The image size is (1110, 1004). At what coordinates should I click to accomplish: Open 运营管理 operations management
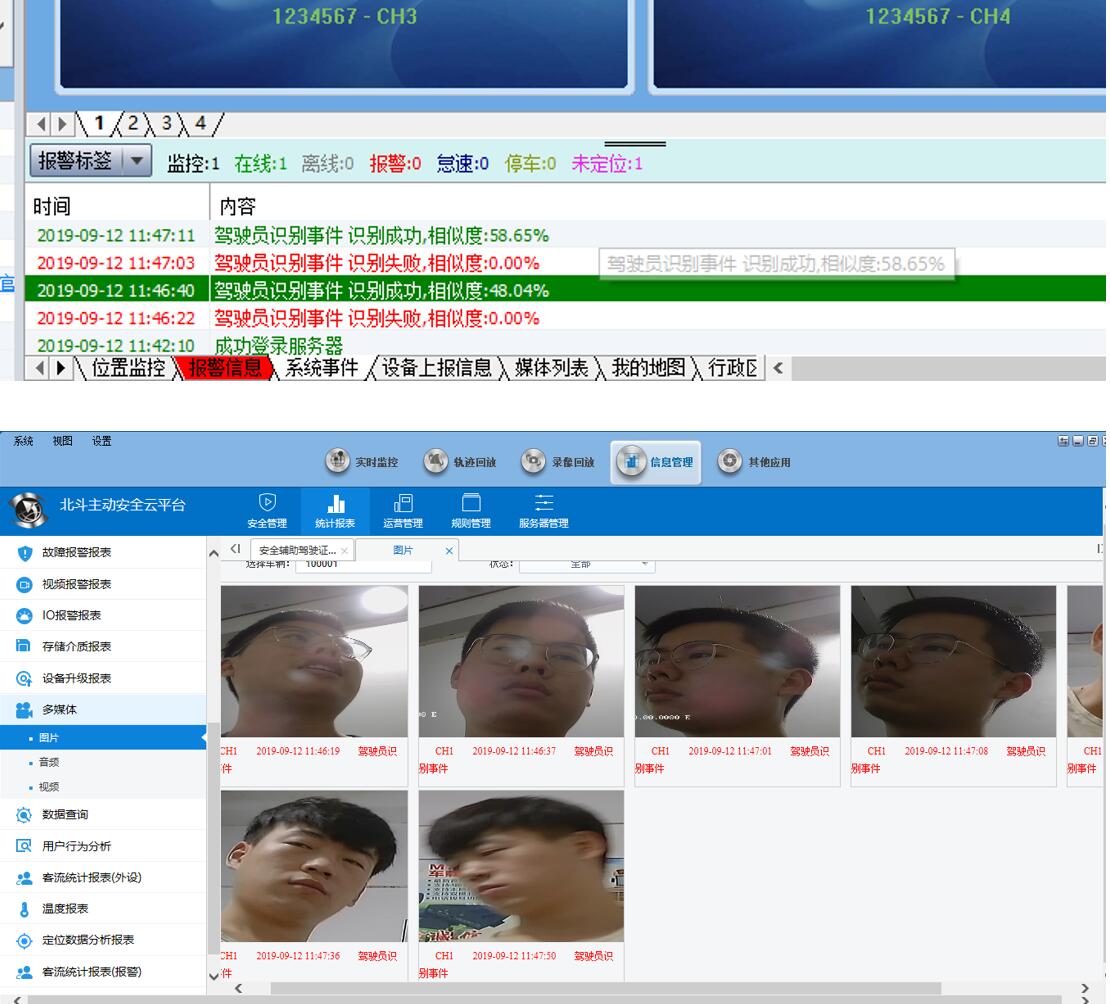402,510
